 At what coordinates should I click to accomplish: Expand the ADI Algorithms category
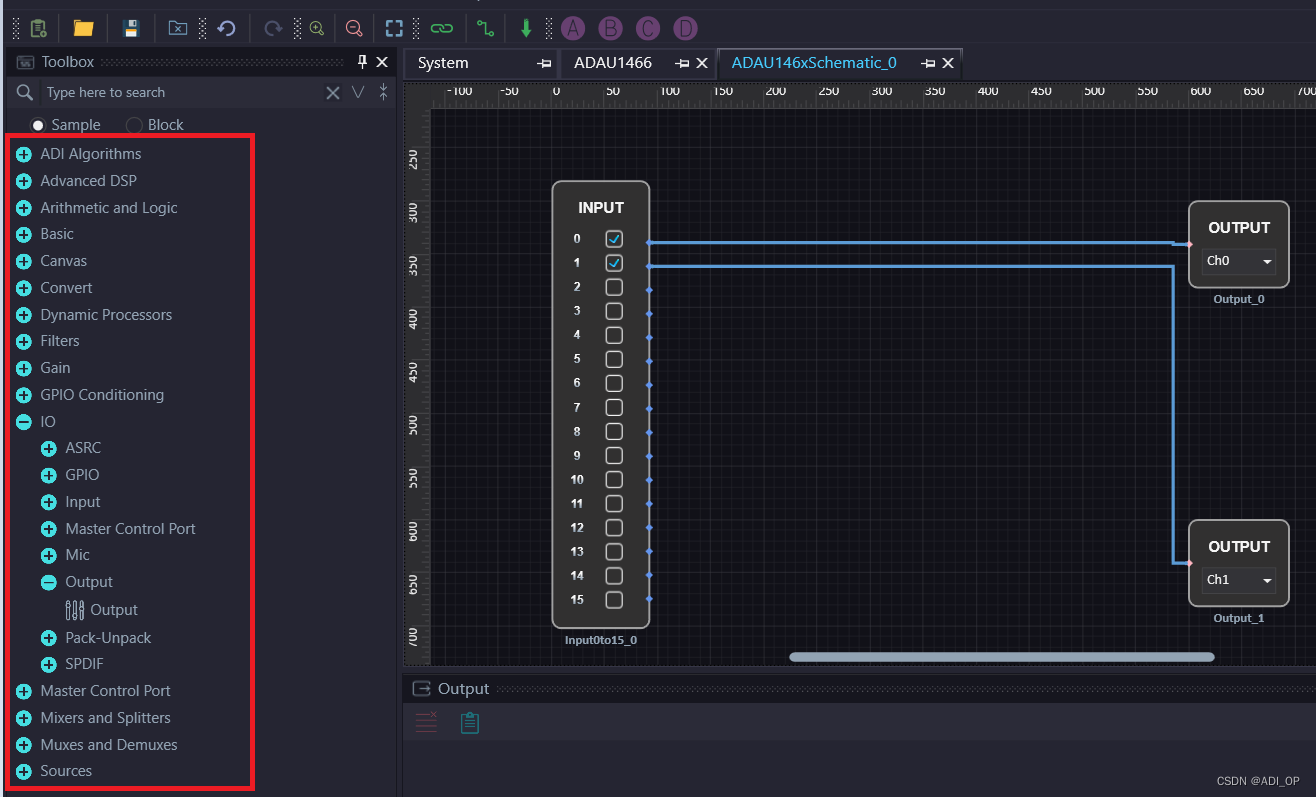click(24, 154)
